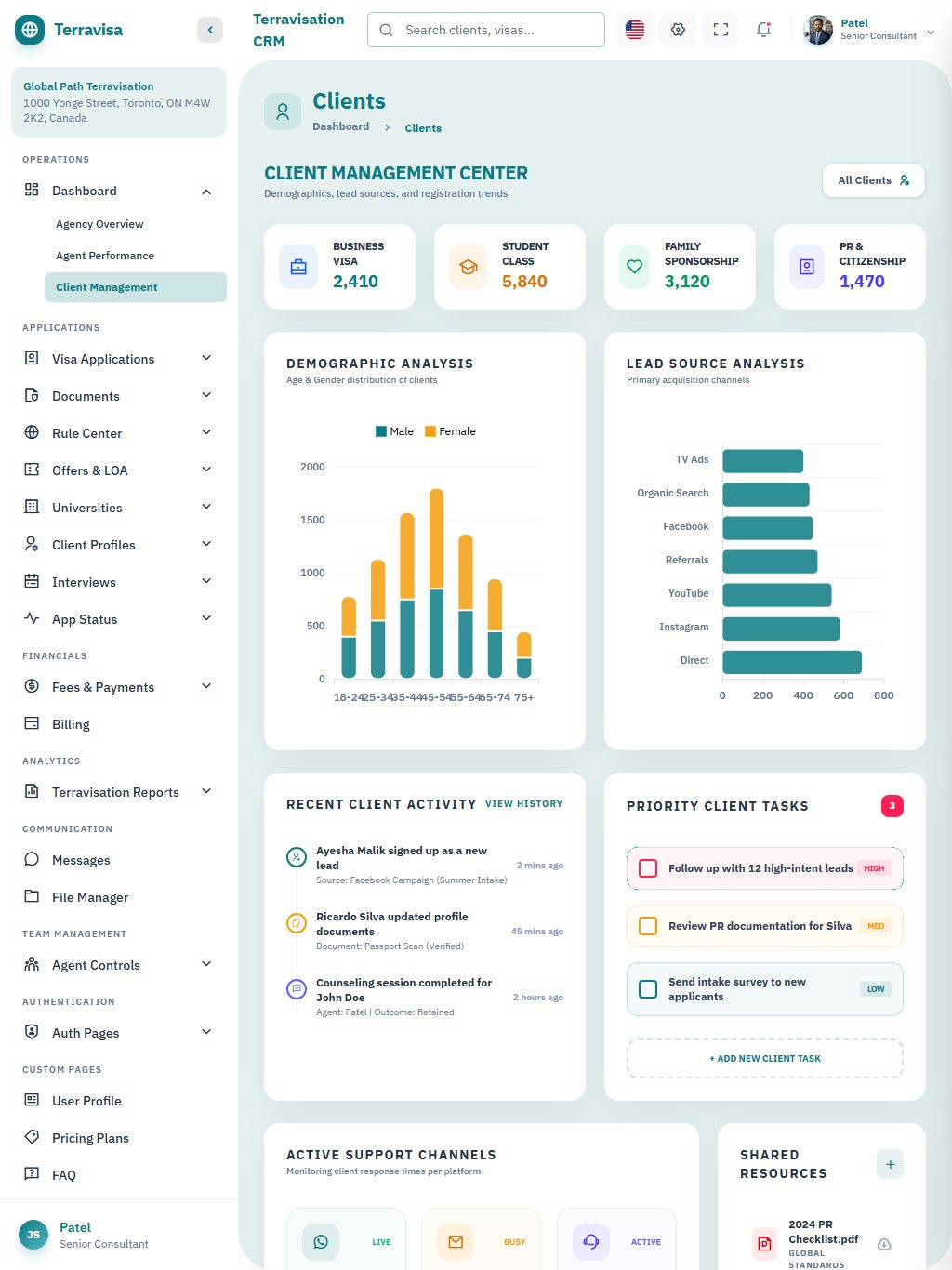Open View History link
This screenshot has width=952, height=1270.
(x=524, y=804)
